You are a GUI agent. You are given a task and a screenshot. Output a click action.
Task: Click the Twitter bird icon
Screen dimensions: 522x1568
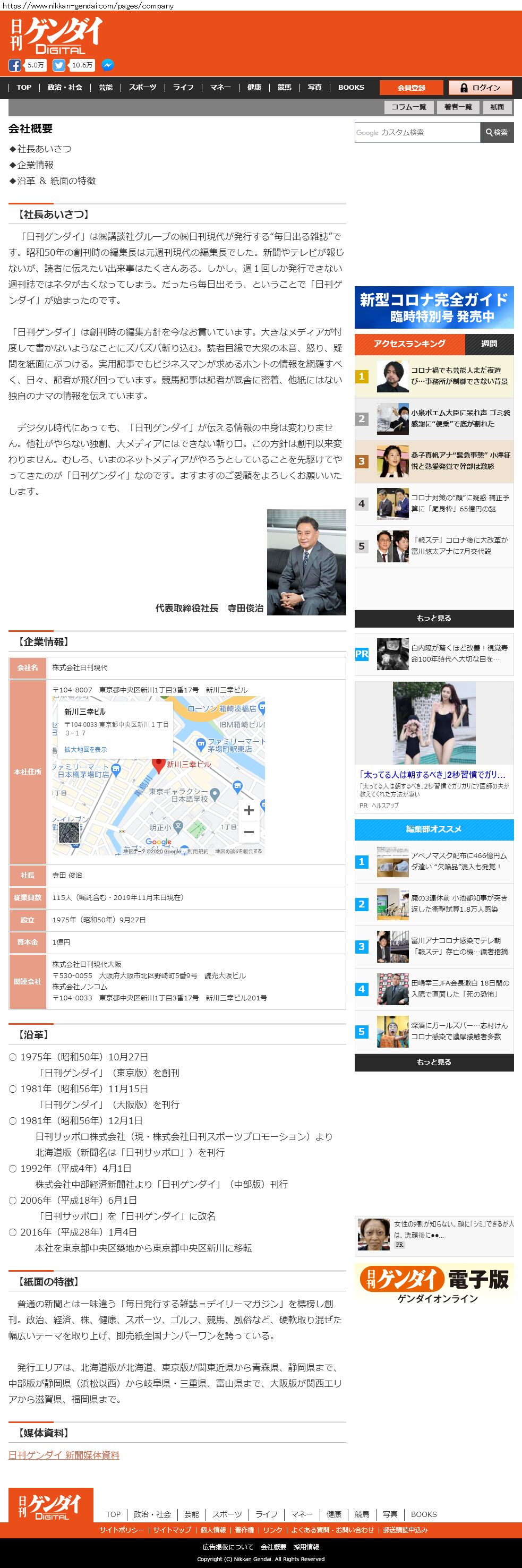(58, 65)
